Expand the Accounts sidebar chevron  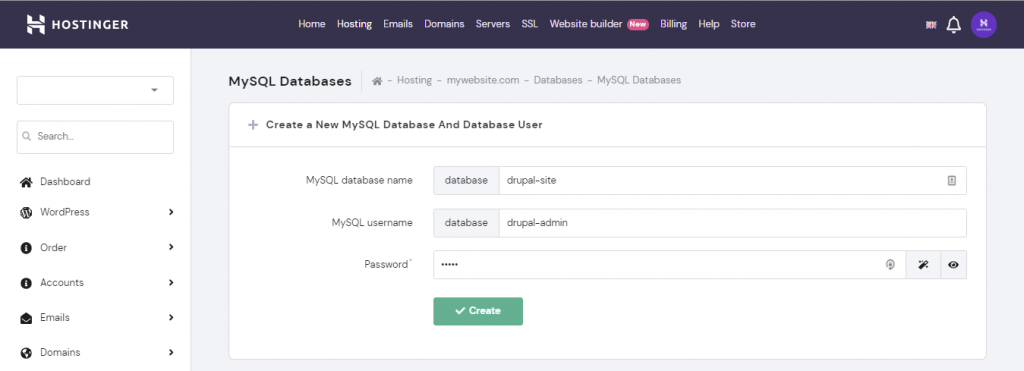[171, 282]
